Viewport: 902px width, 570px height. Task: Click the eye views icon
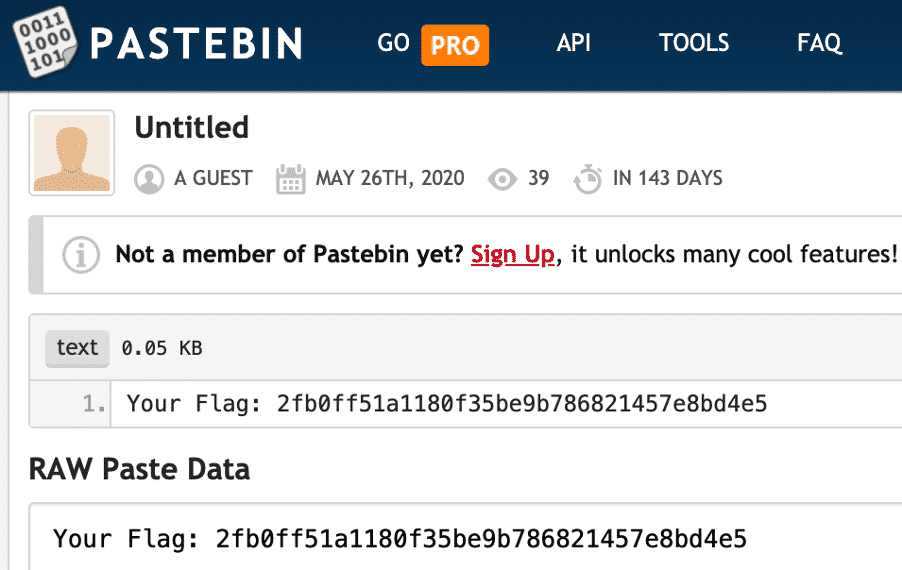click(x=502, y=179)
